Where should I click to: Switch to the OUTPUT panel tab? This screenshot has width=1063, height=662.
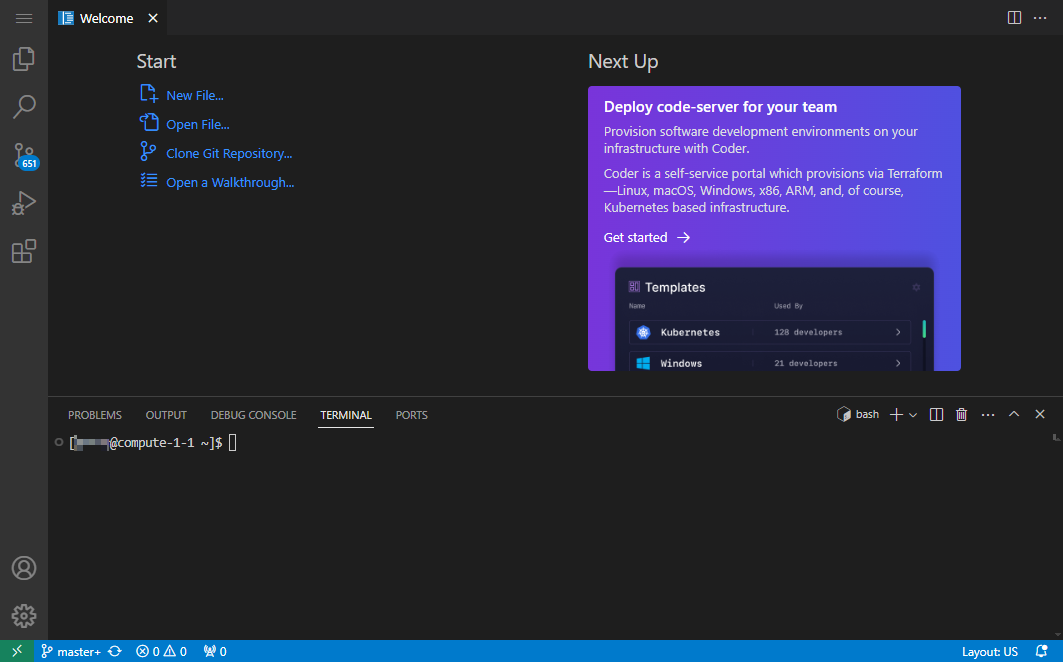(166, 415)
